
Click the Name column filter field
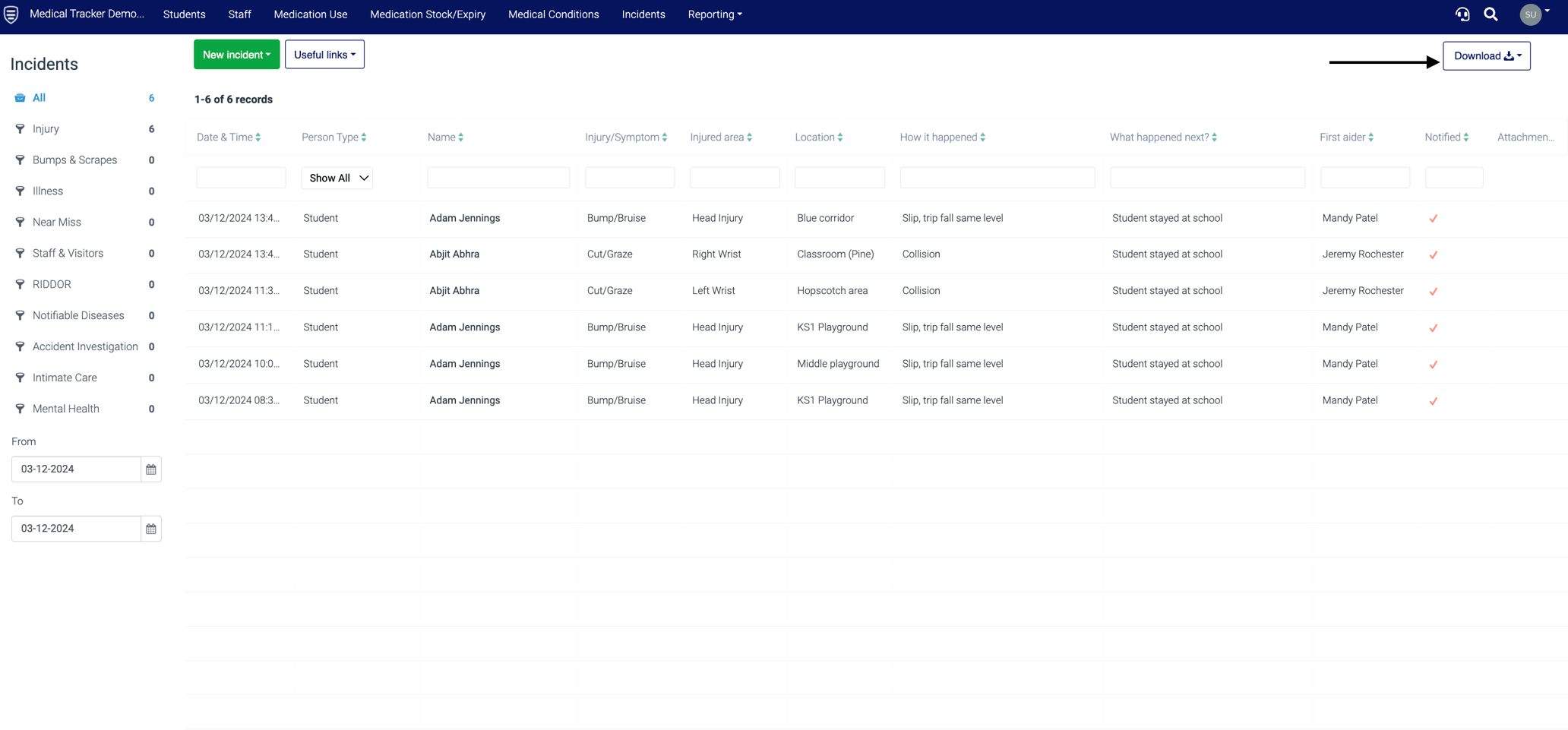coord(498,178)
